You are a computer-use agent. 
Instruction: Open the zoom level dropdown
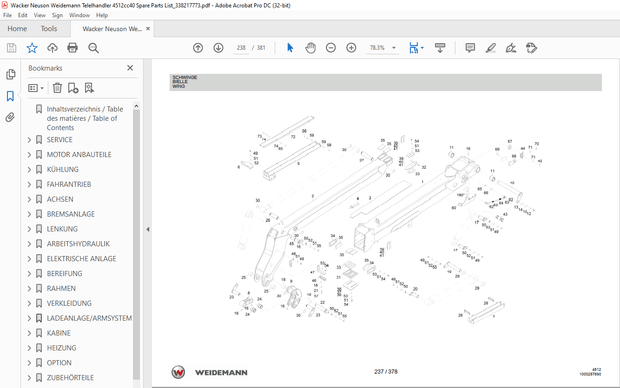tap(394, 48)
